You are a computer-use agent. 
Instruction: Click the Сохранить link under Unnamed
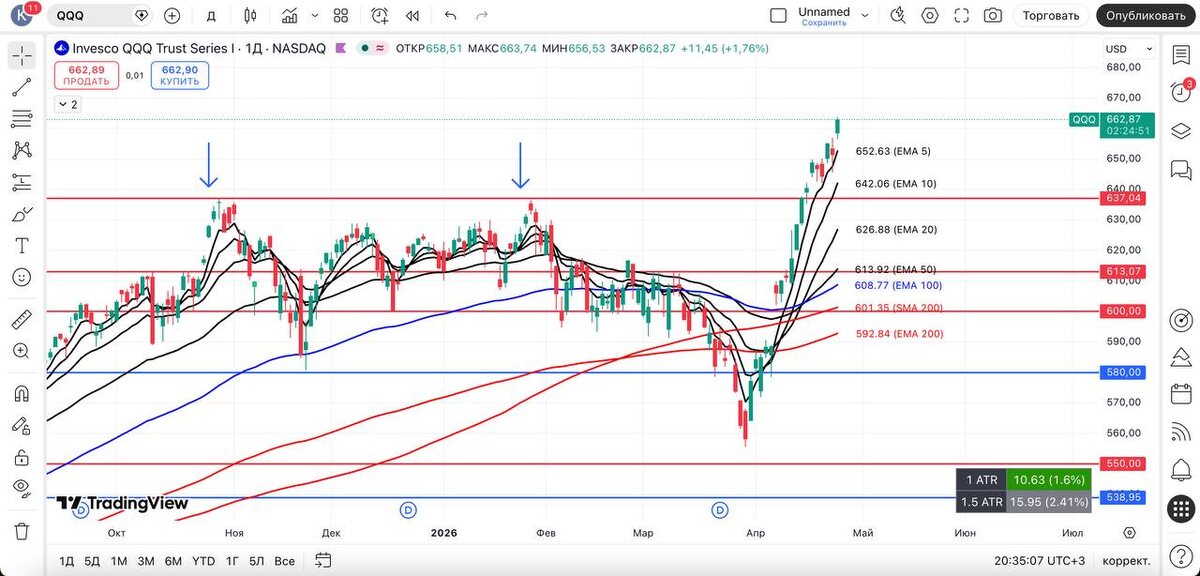[x=824, y=22]
